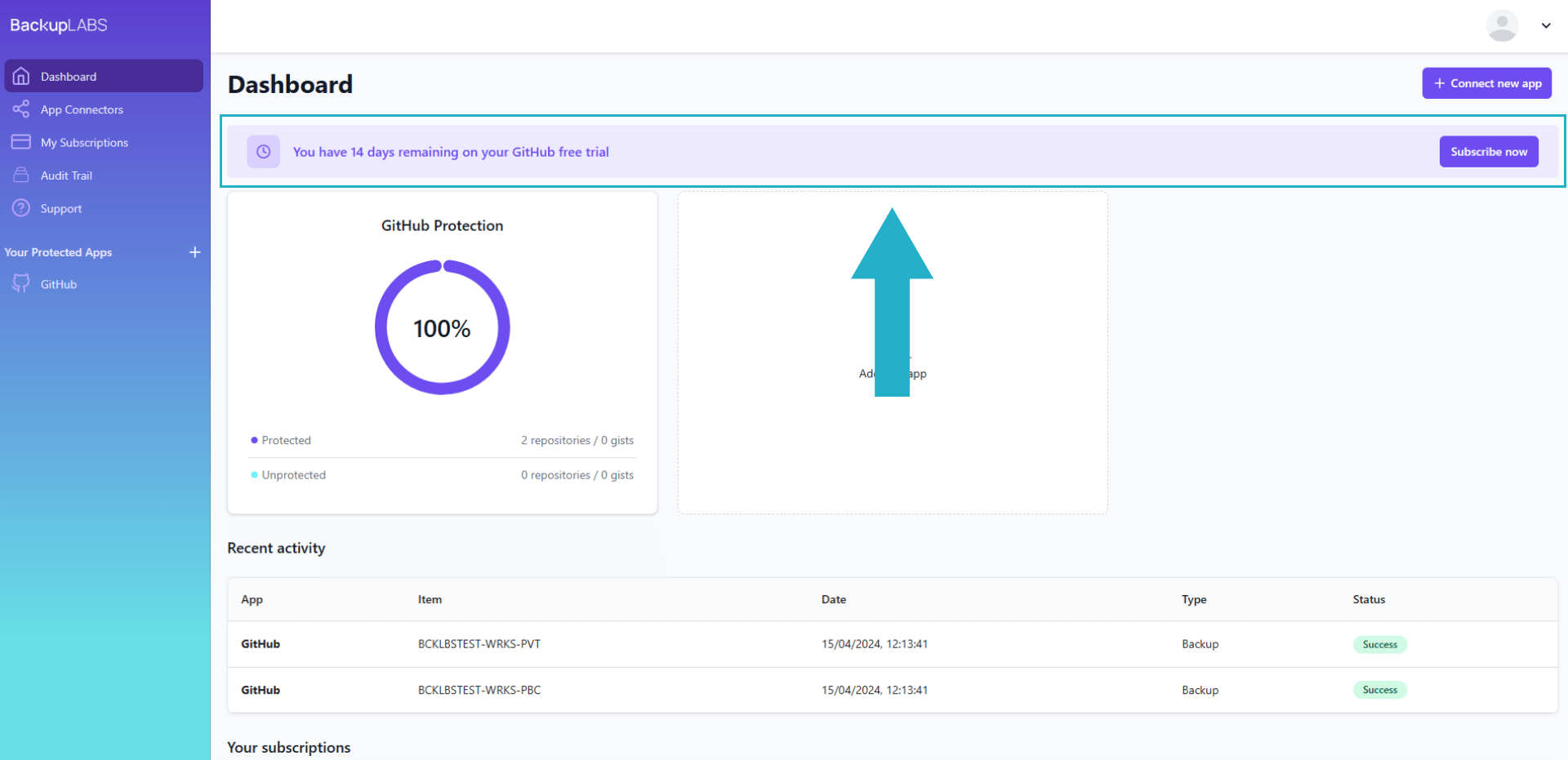Click the Your subscriptions heading
Screen dimensions: 1568x760
coord(288,747)
